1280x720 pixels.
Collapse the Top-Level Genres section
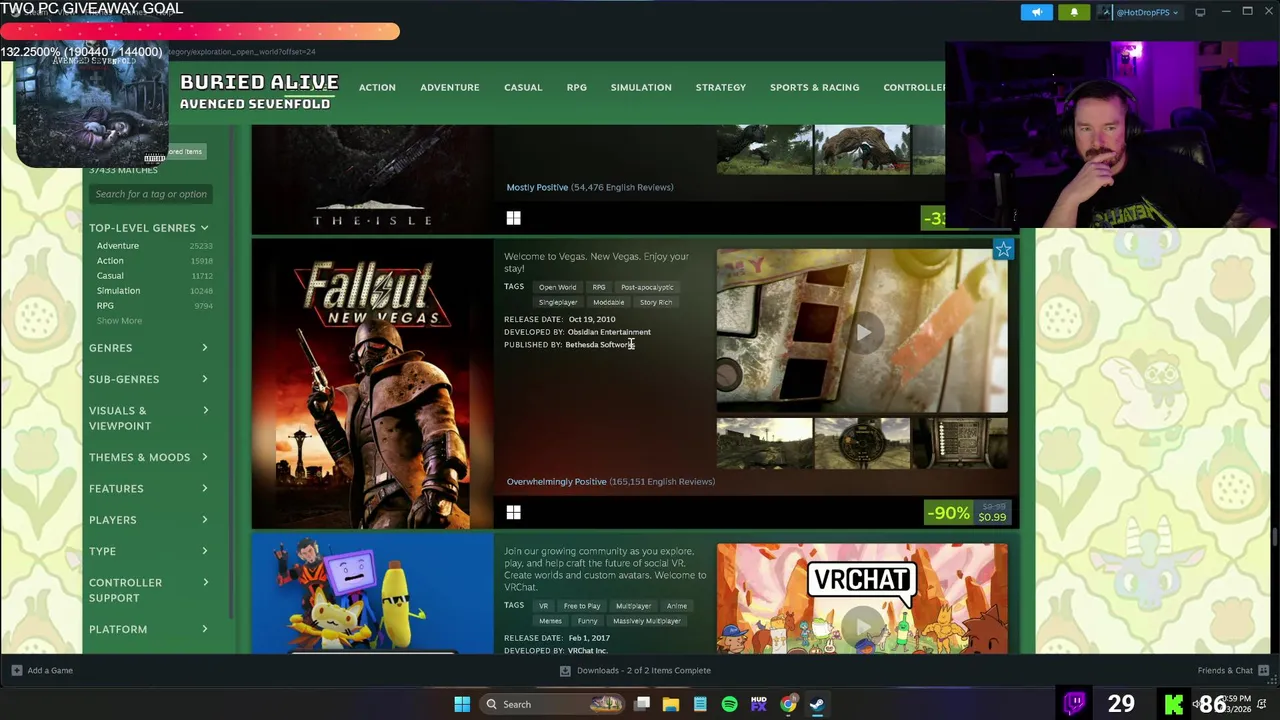pos(148,228)
